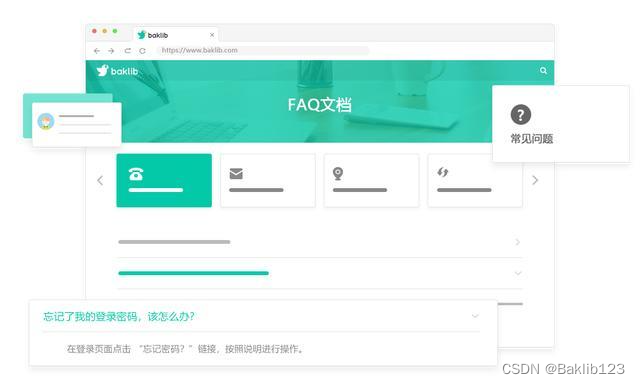Select the envelope mail category card

[268, 180]
